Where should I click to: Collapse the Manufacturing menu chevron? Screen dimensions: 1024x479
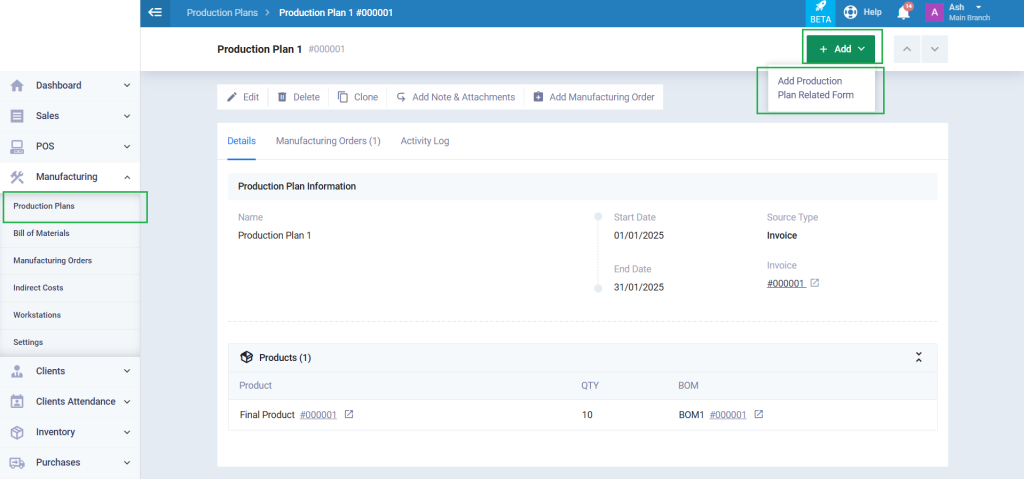[x=127, y=177]
